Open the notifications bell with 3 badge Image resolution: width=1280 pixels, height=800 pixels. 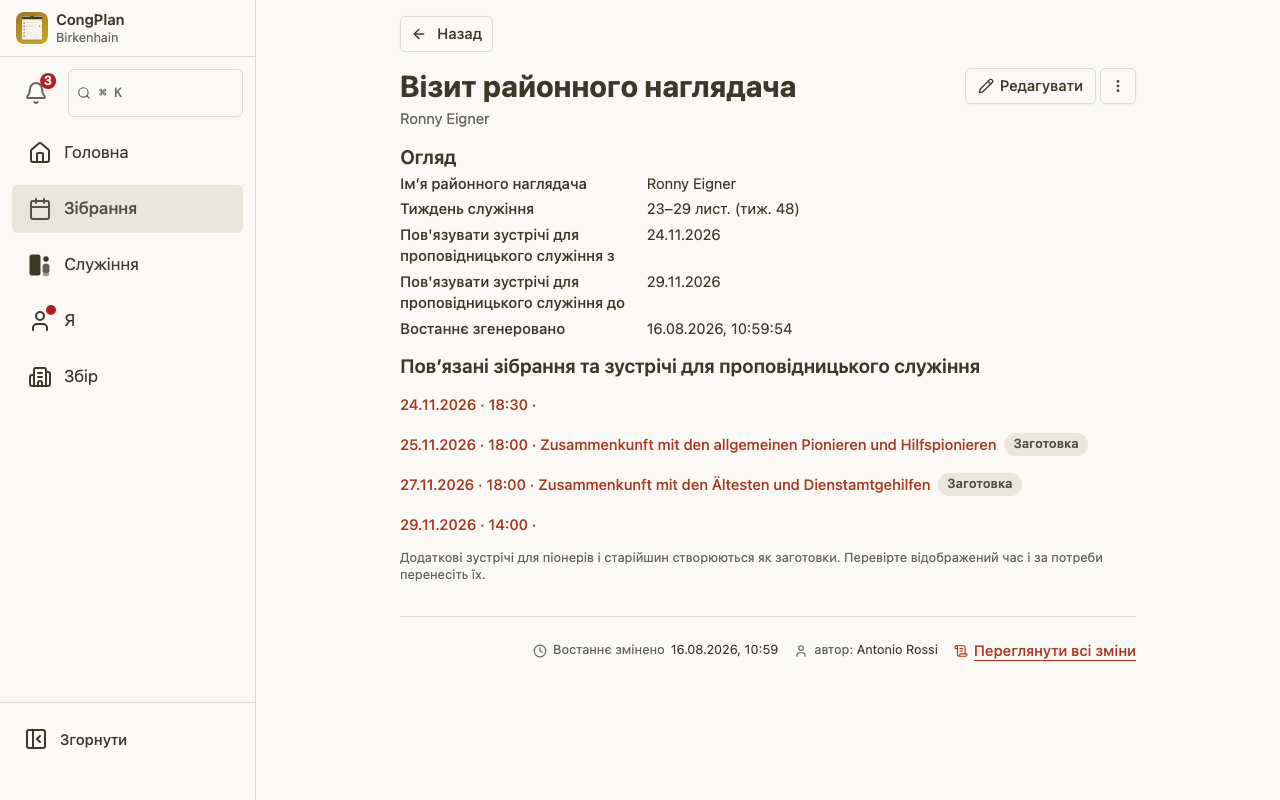pyautogui.click(x=37, y=92)
